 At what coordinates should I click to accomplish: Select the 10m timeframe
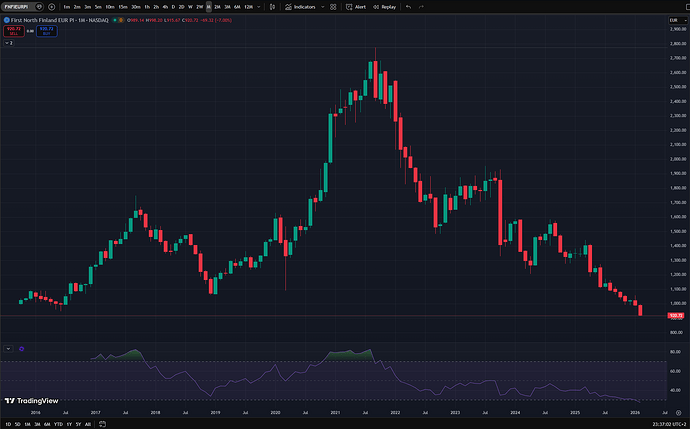(x=110, y=7)
